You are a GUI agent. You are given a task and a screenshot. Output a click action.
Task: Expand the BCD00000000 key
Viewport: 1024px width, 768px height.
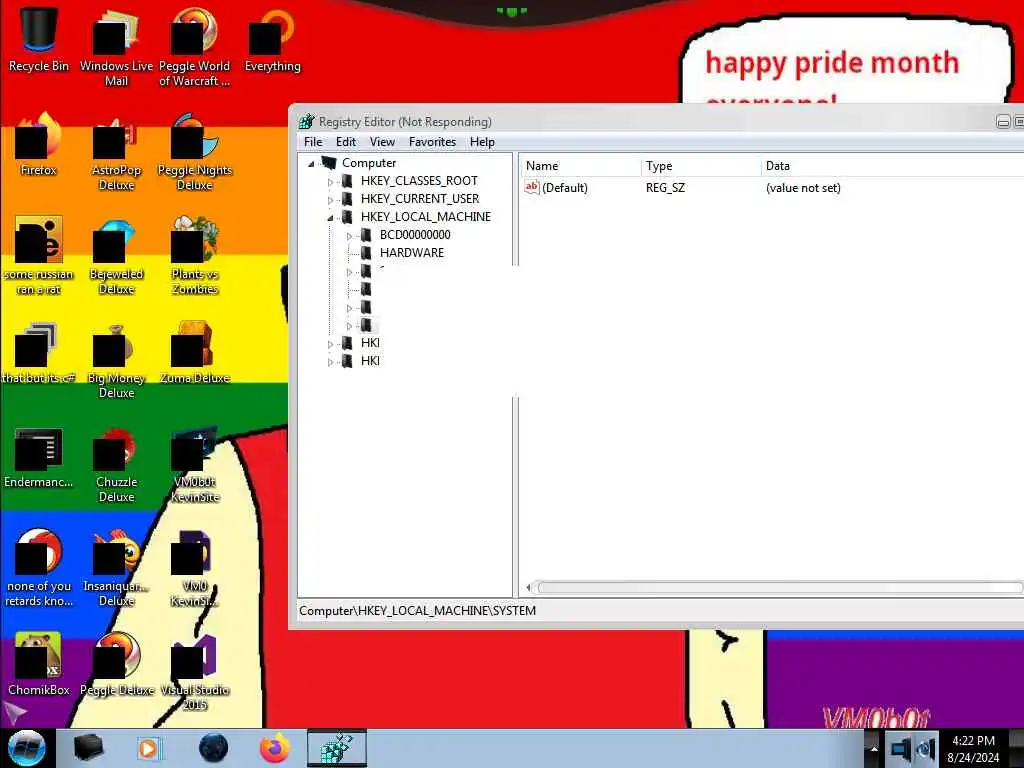tap(349, 236)
